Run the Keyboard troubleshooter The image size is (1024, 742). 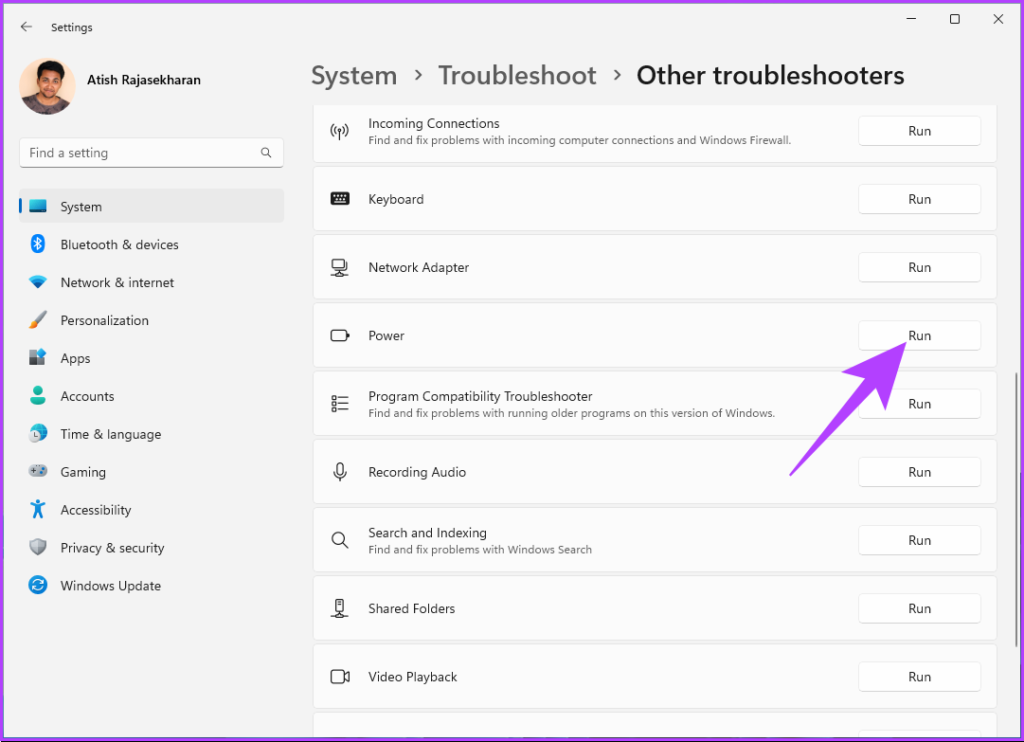pyautogui.click(x=919, y=199)
